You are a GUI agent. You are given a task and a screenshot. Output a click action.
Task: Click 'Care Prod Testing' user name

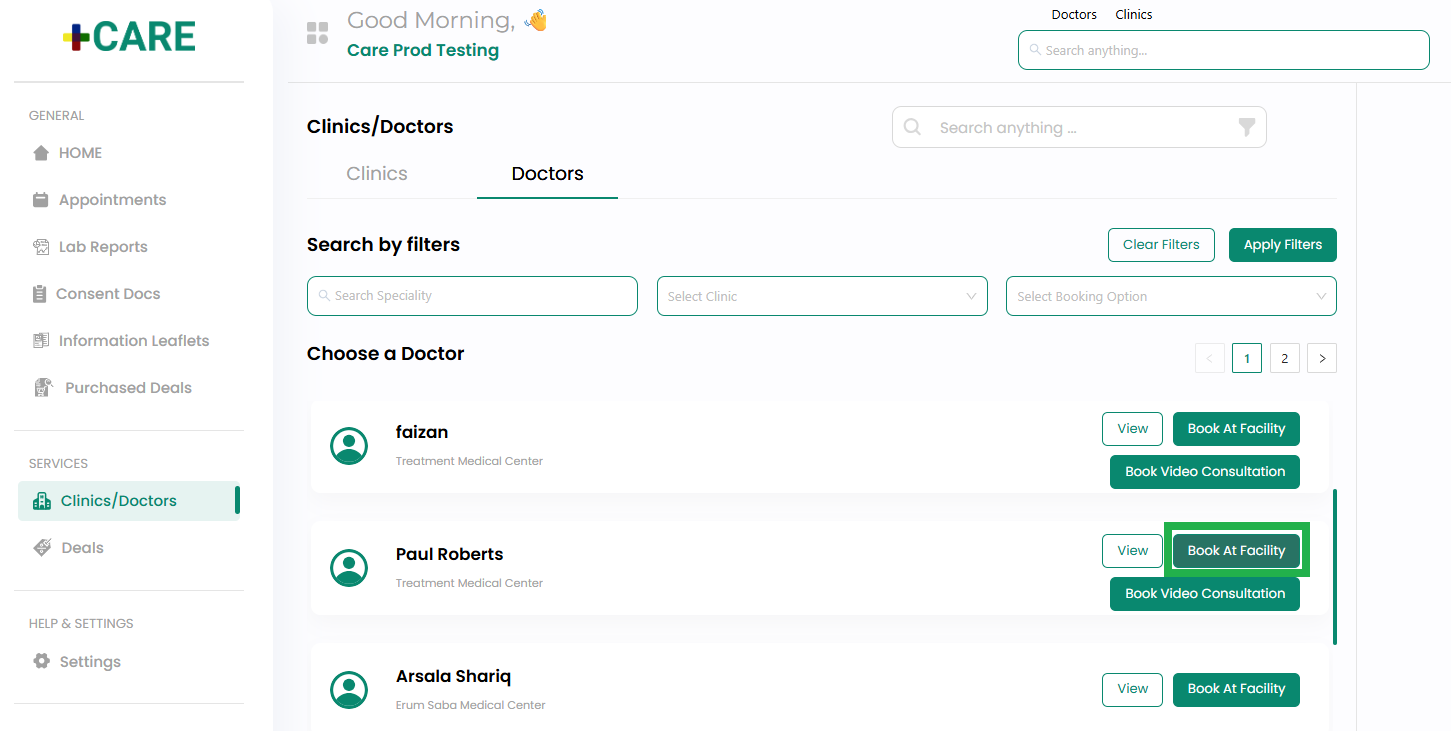pos(423,50)
